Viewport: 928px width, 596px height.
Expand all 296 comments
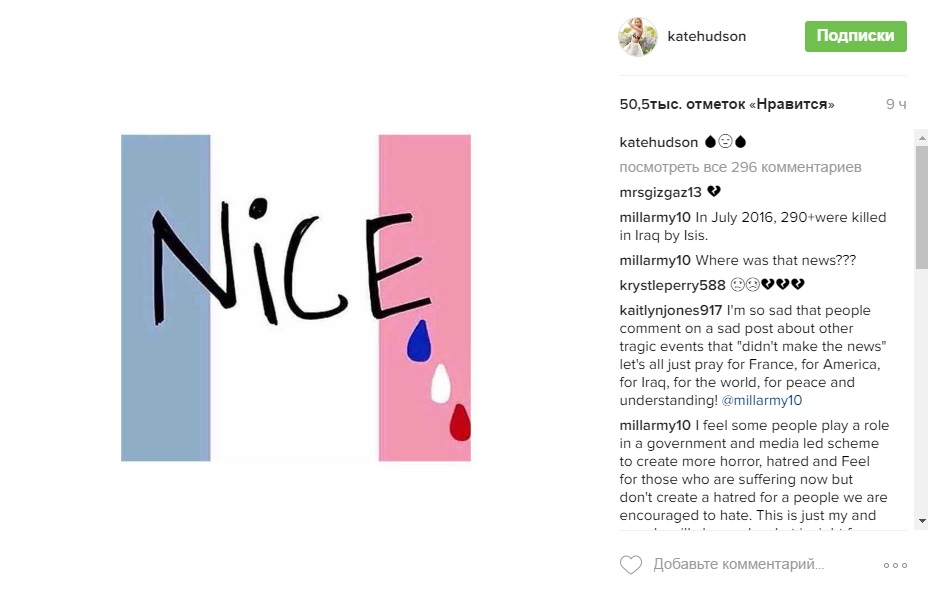(x=740, y=167)
